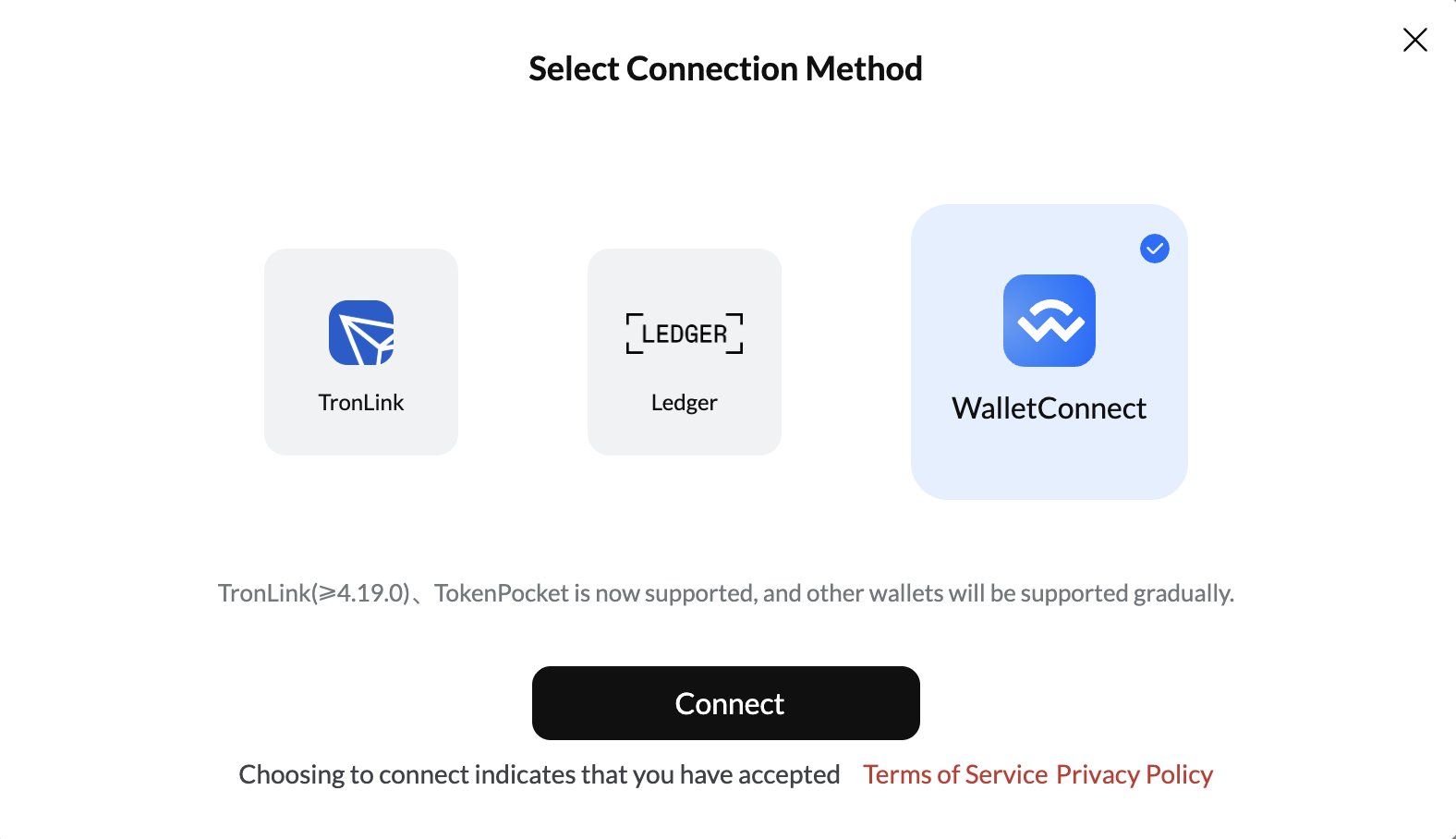Click the TronLink(≥4.19.0) version text
Image resolution: width=1456 pixels, height=839 pixels.
(314, 593)
